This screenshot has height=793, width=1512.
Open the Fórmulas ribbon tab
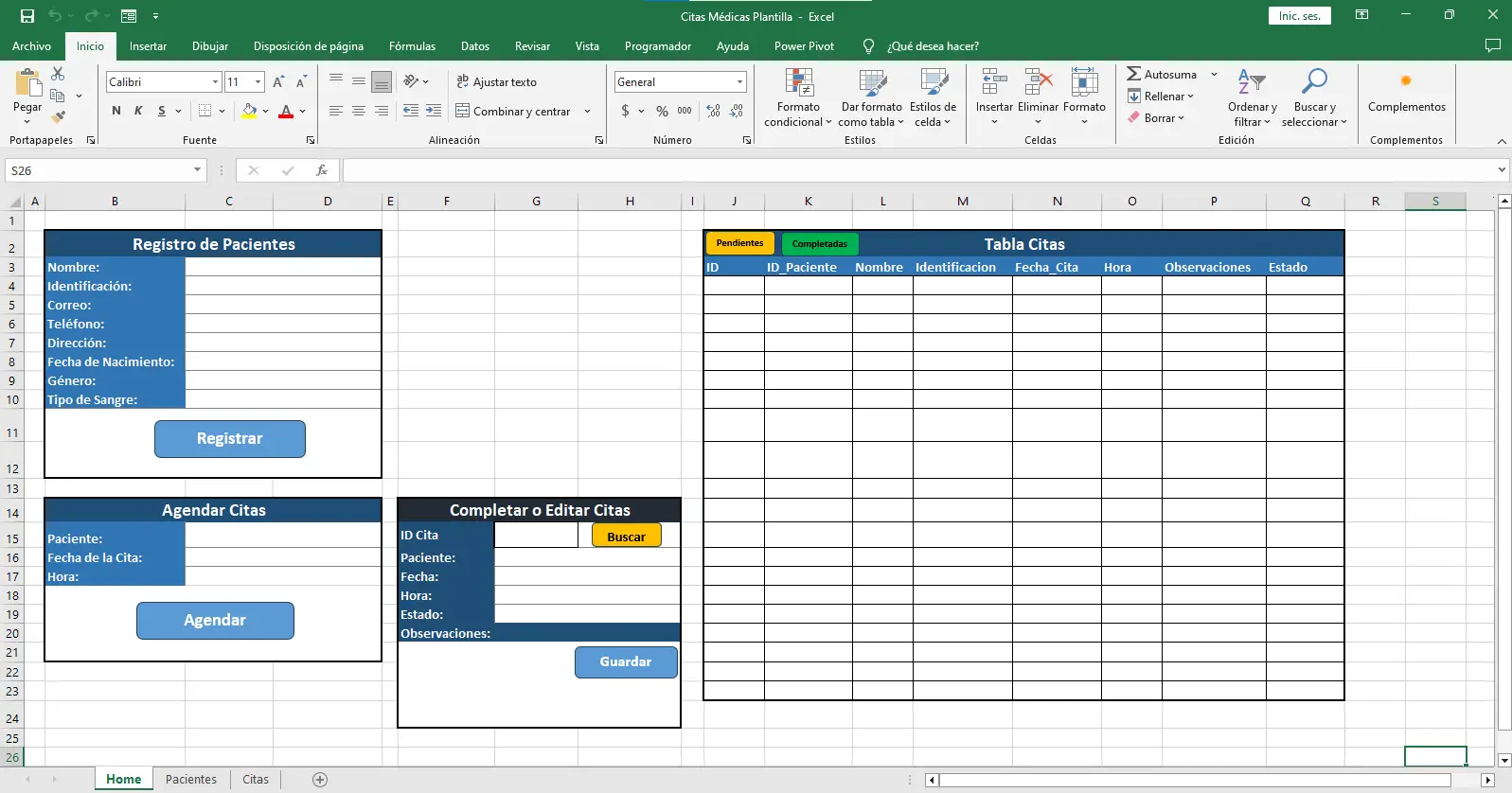(x=412, y=45)
